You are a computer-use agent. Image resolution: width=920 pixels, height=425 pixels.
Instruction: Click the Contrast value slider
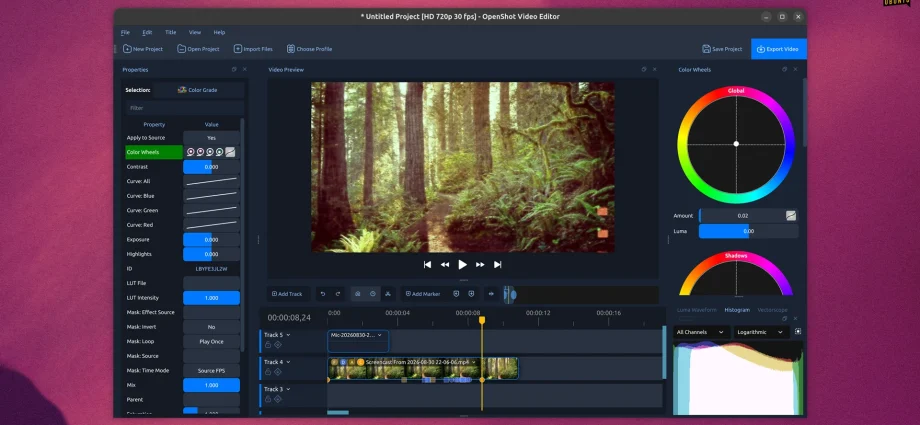211,167
